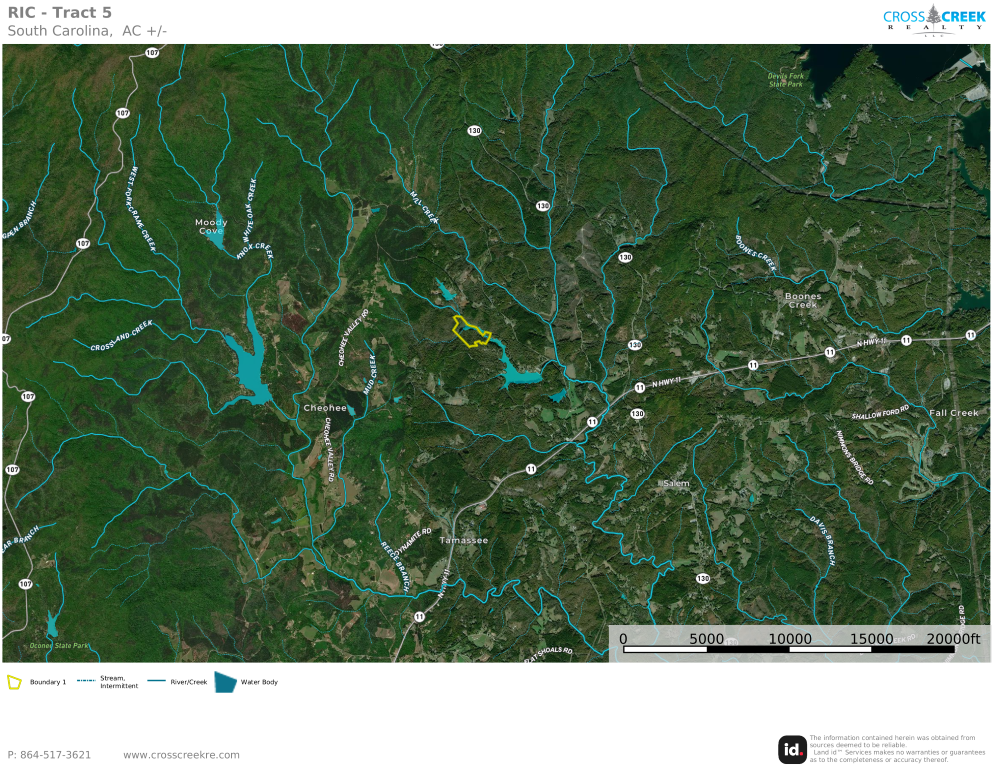Click the phone number 864-517-3621
The image size is (994, 768).
[49, 755]
